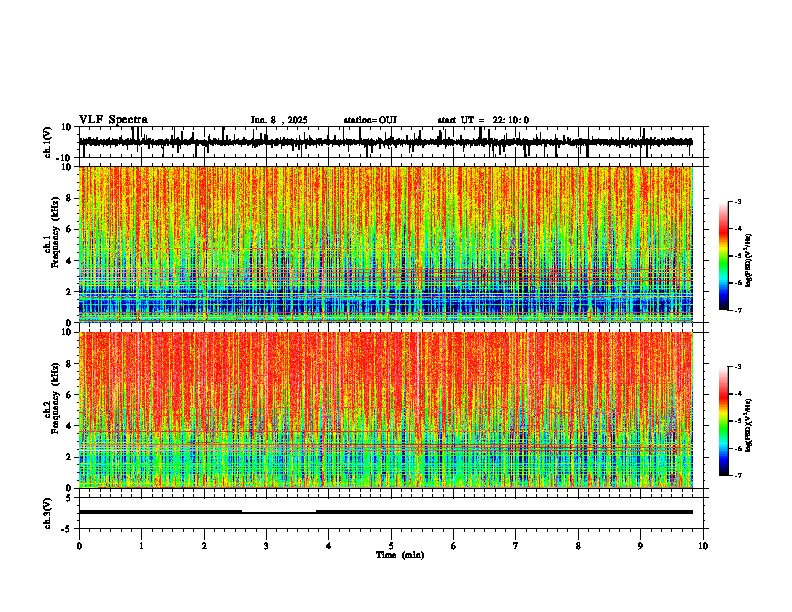This screenshot has height=612, width=792.
Task: Click the ch.1 frequency axis 6 kHz tick label
Action: pyautogui.click(x=69, y=229)
